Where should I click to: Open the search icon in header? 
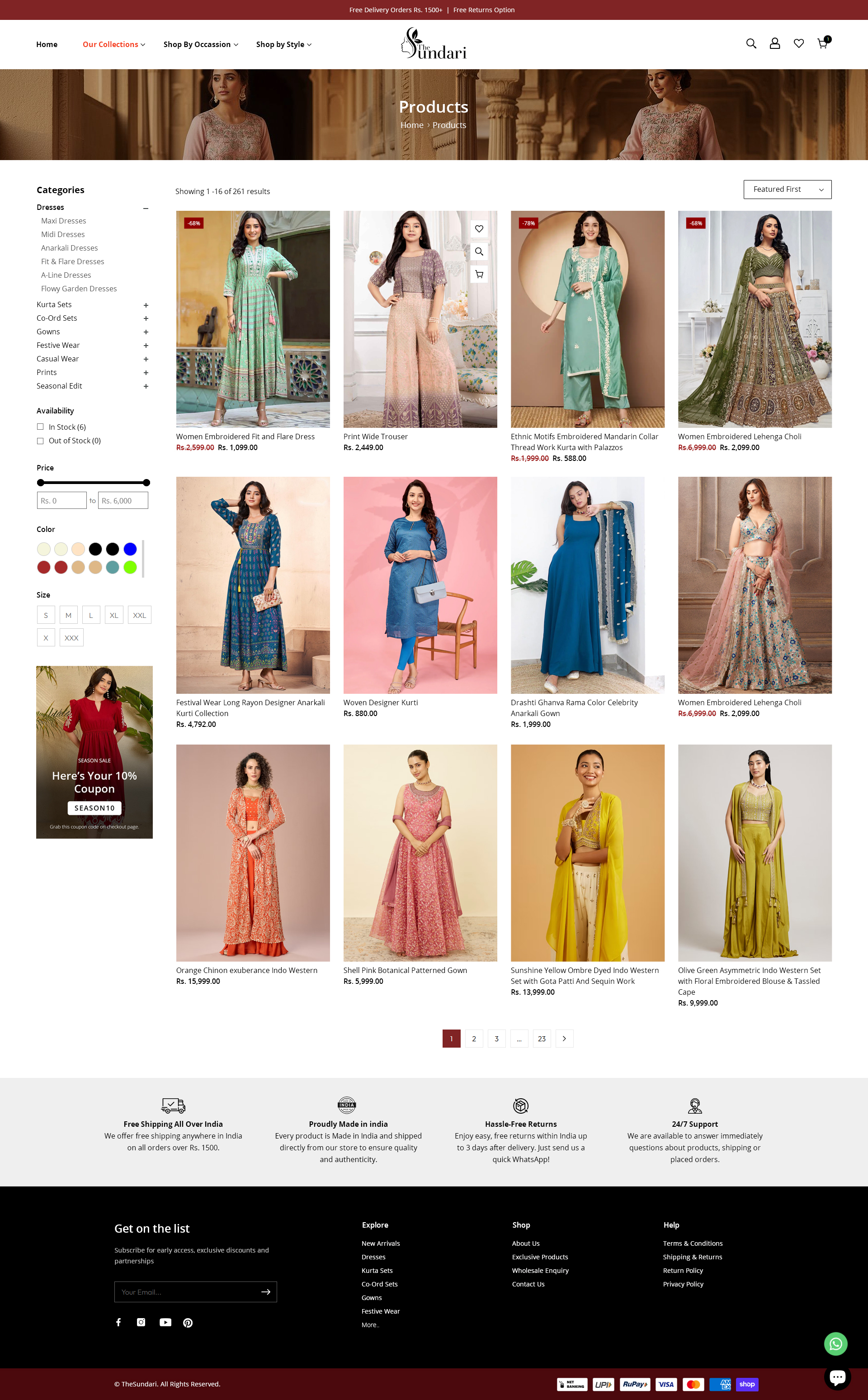pos(751,43)
